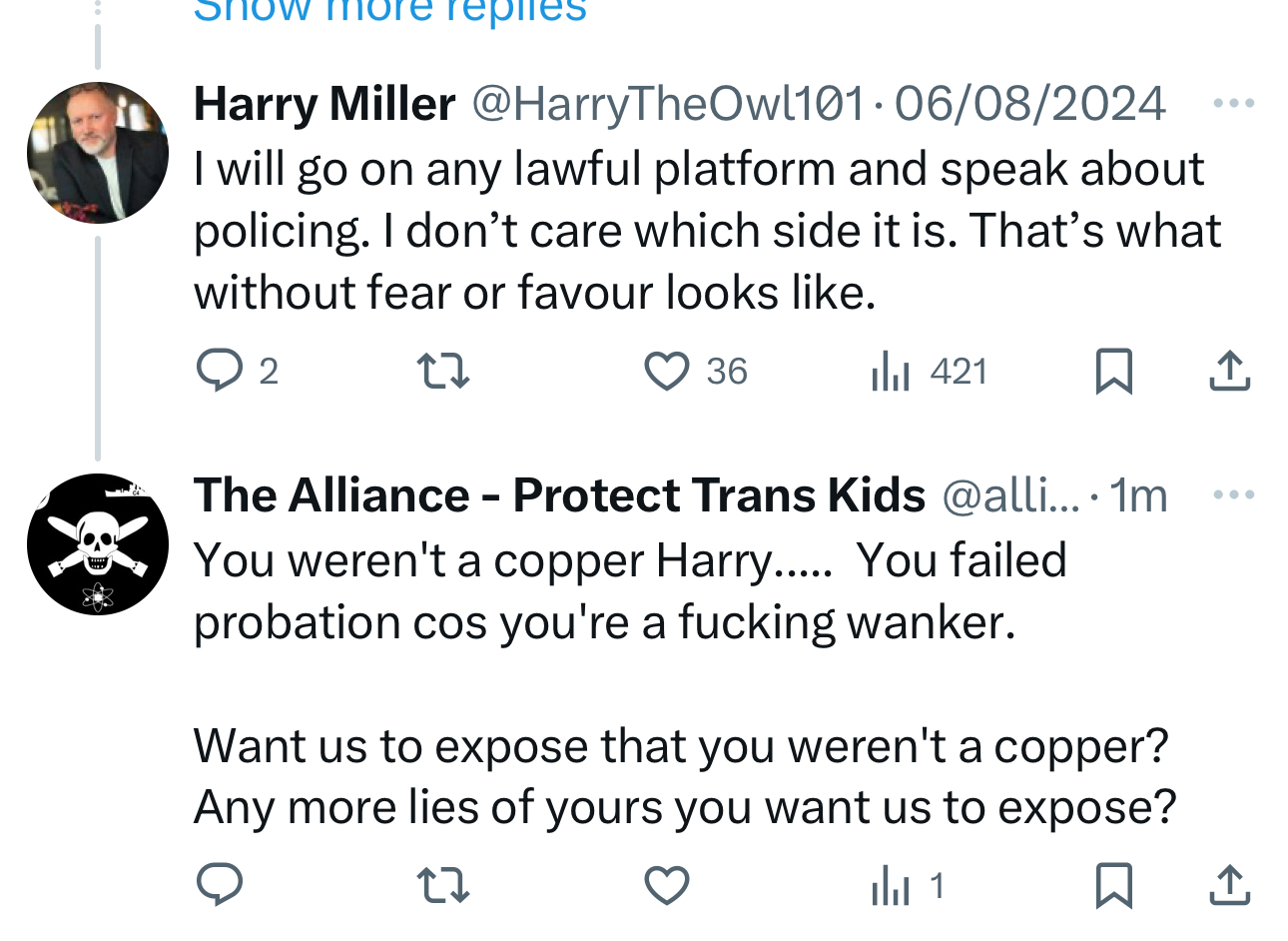The height and width of the screenshot is (941, 1288).
Task: Open The Alliance - Protect Trans Kids profile name
Action: click(x=559, y=495)
